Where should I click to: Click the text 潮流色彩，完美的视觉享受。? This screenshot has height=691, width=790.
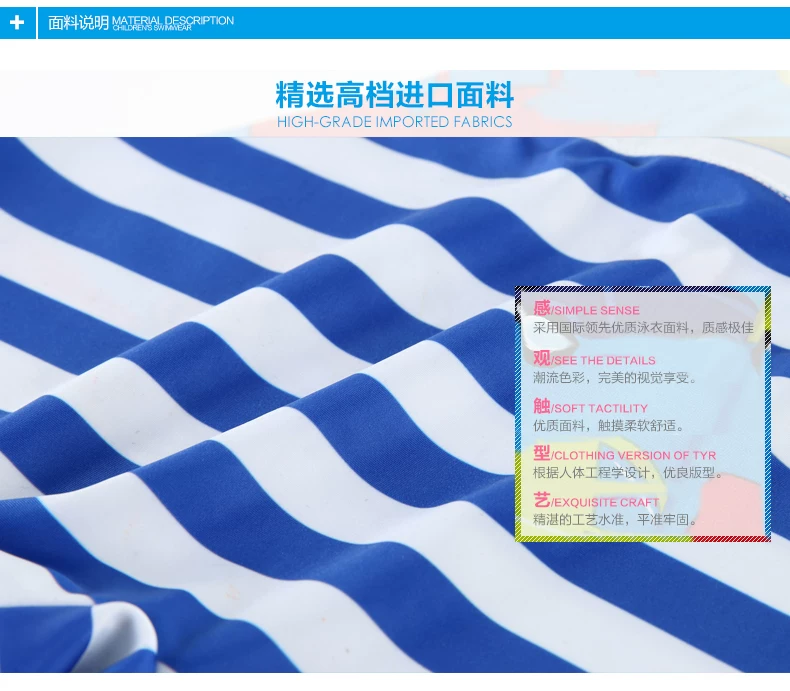615,378
